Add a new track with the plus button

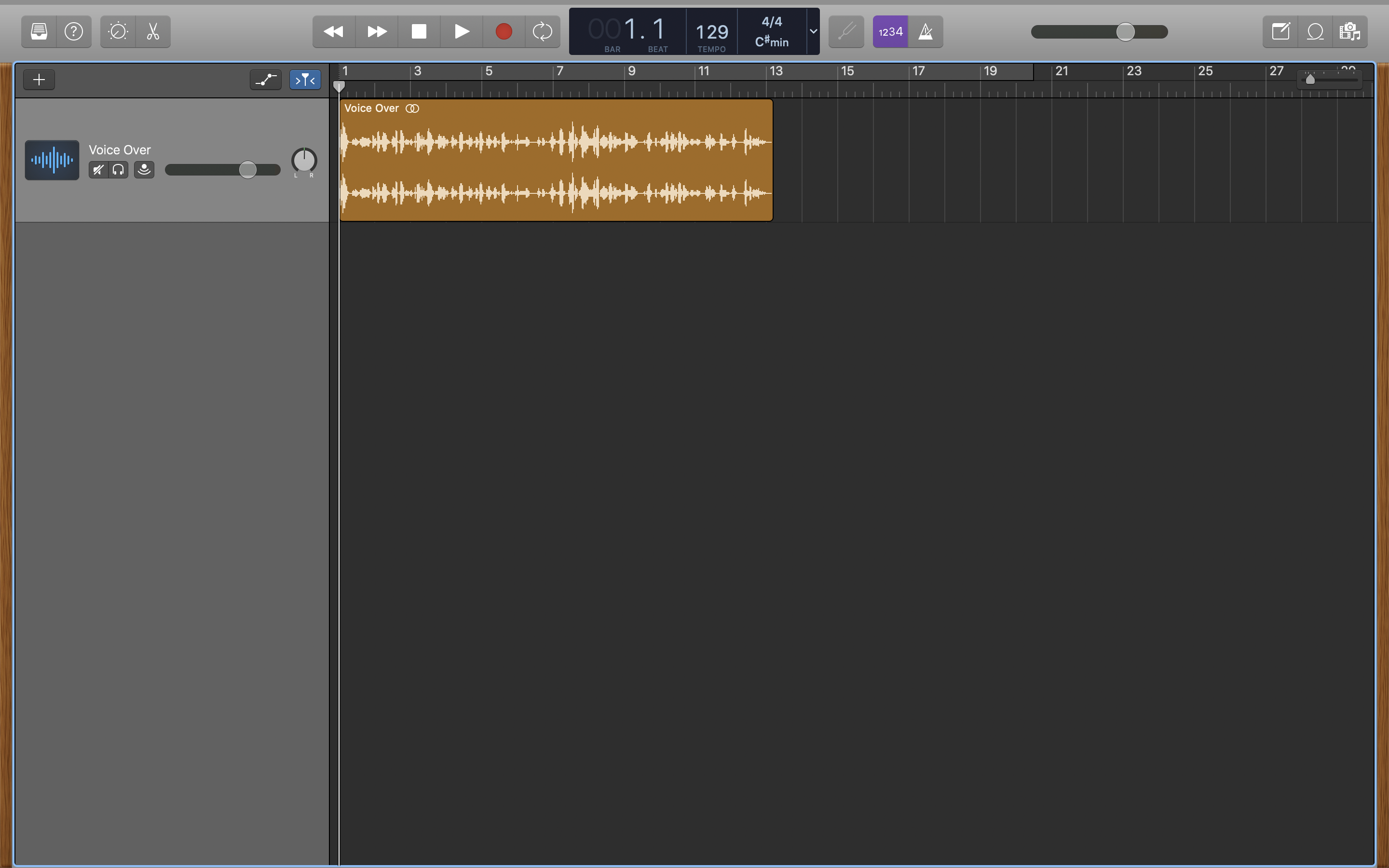[x=39, y=79]
